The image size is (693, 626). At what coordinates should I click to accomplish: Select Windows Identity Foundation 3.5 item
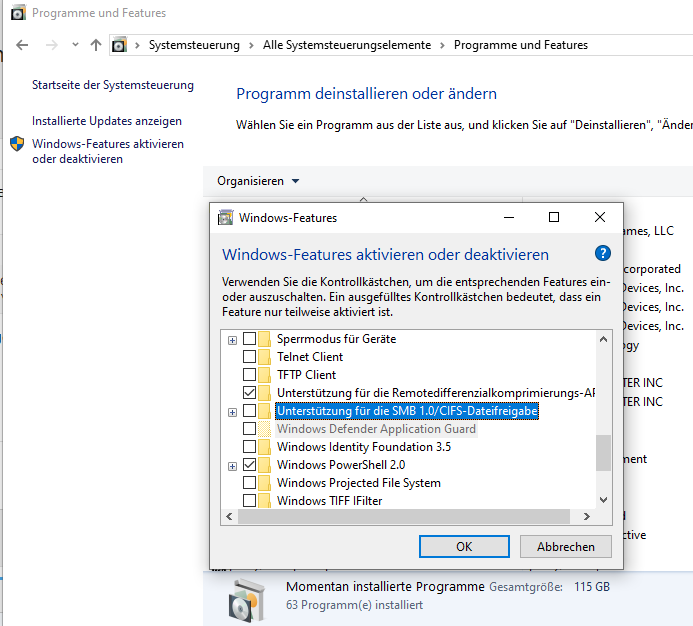(364, 447)
